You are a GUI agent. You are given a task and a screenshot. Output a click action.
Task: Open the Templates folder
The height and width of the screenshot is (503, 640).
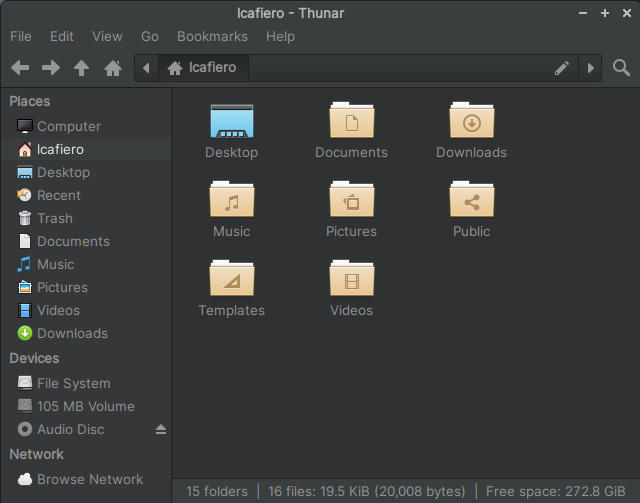pos(231,280)
